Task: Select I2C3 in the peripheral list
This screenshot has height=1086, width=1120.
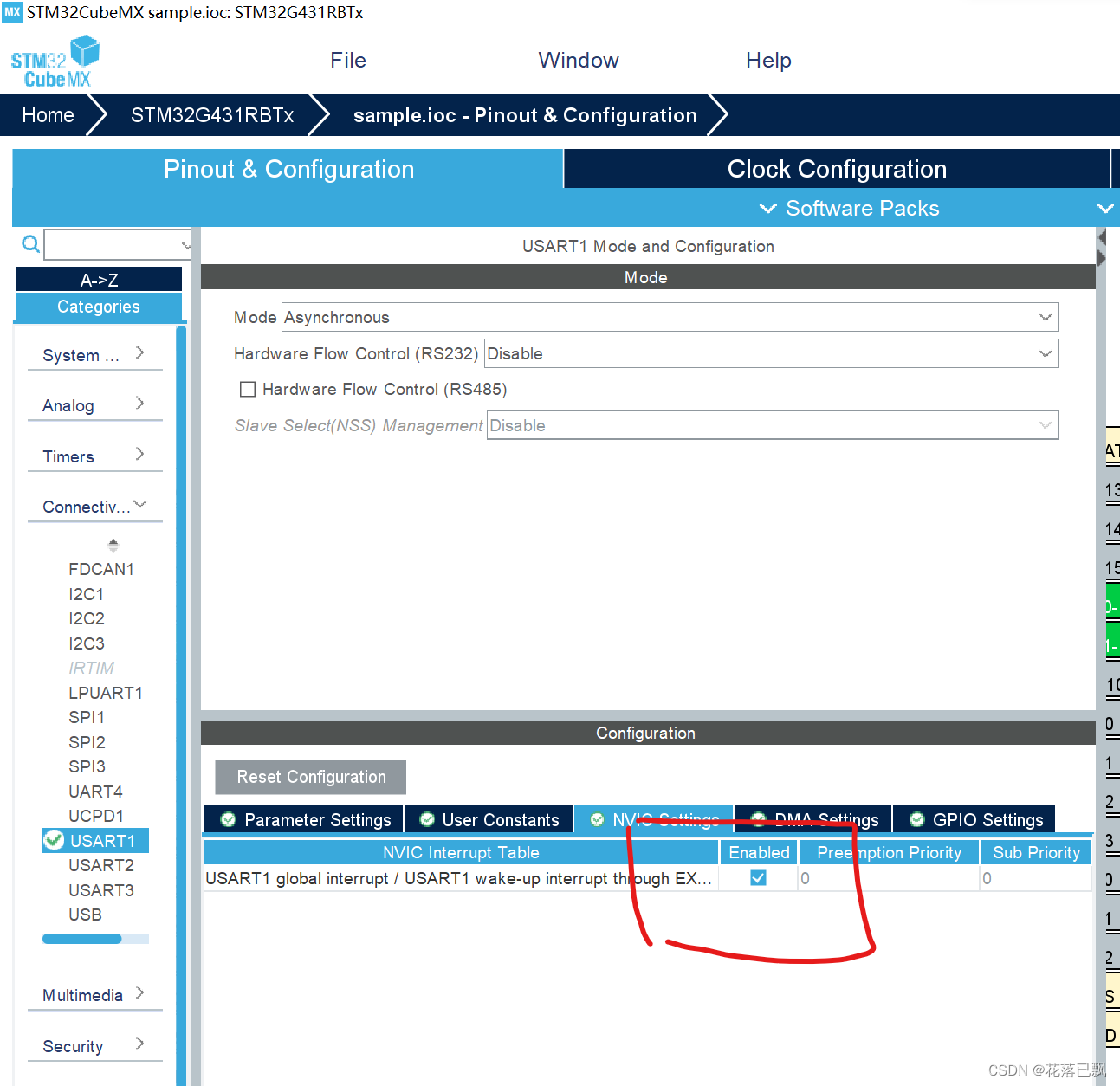Action: [87, 643]
